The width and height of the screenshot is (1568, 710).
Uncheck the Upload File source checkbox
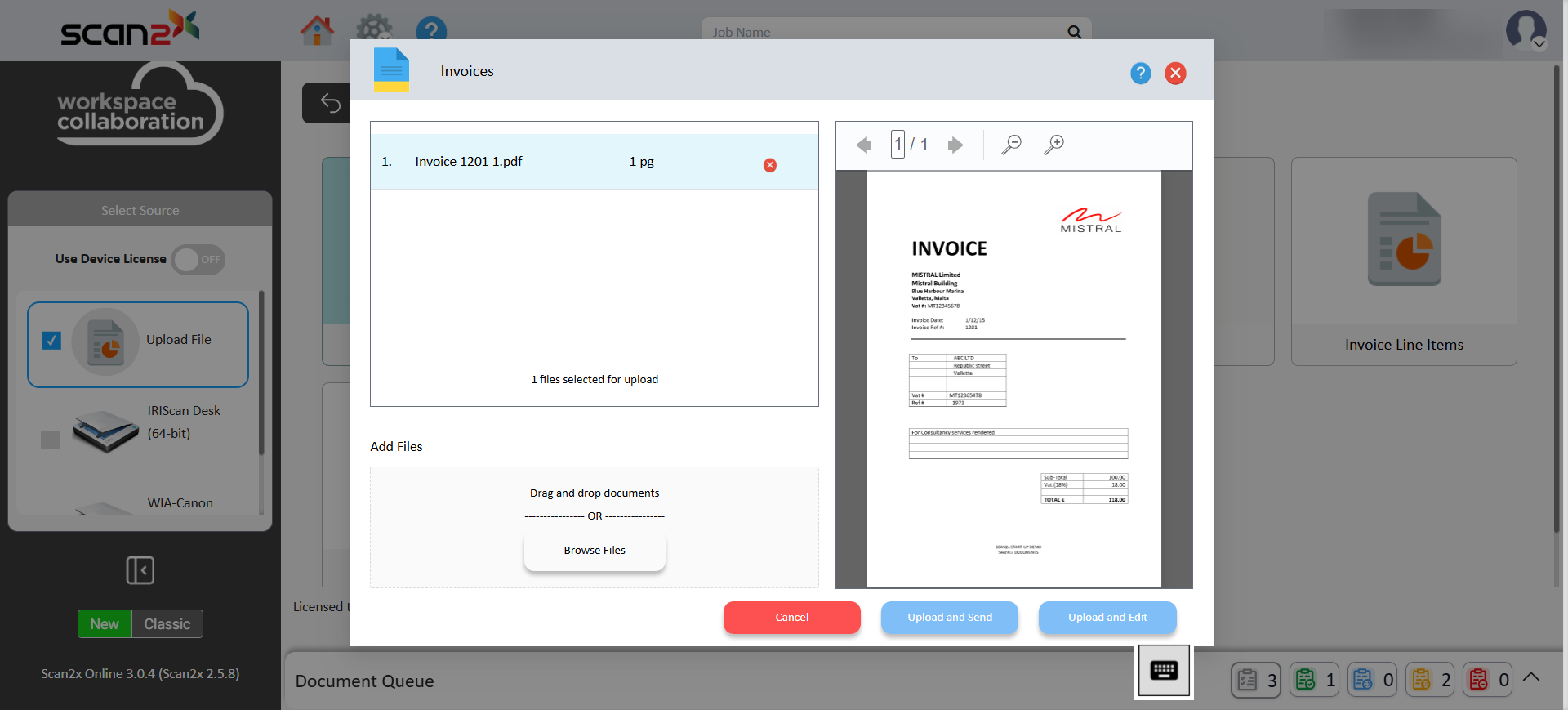coord(51,341)
